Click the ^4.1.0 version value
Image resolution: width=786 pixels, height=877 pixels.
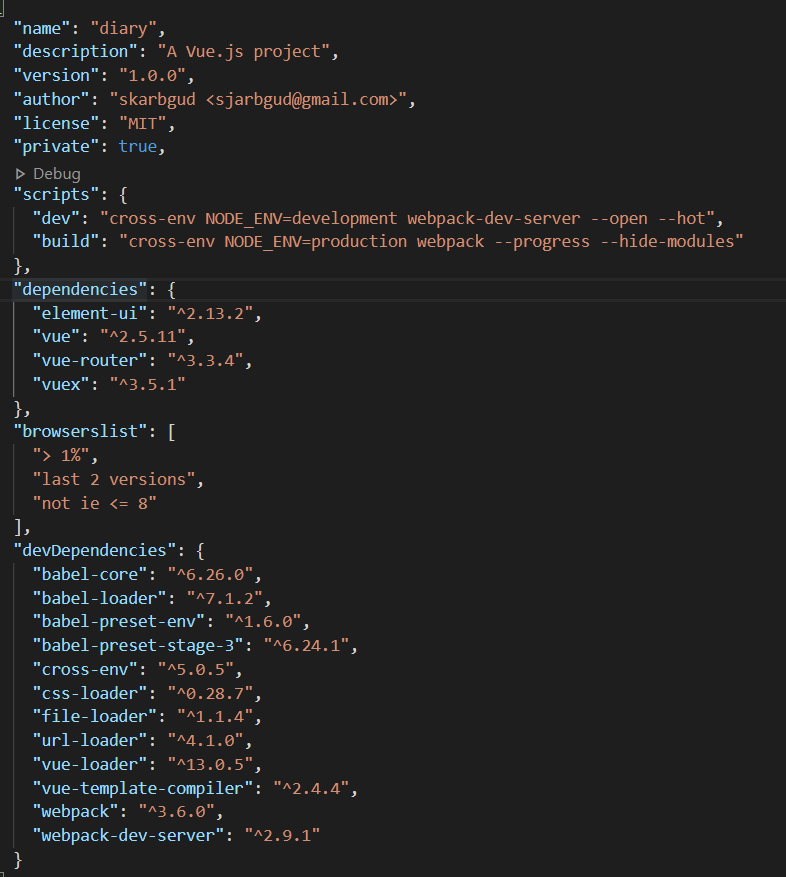[205, 741]
